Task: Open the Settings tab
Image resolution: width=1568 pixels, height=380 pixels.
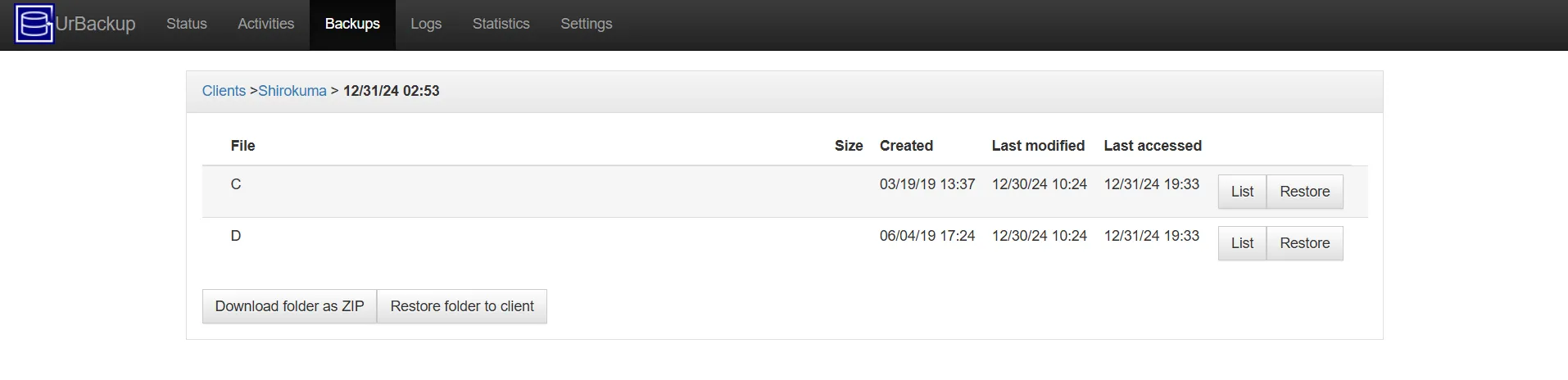Action: coord(586,24)
